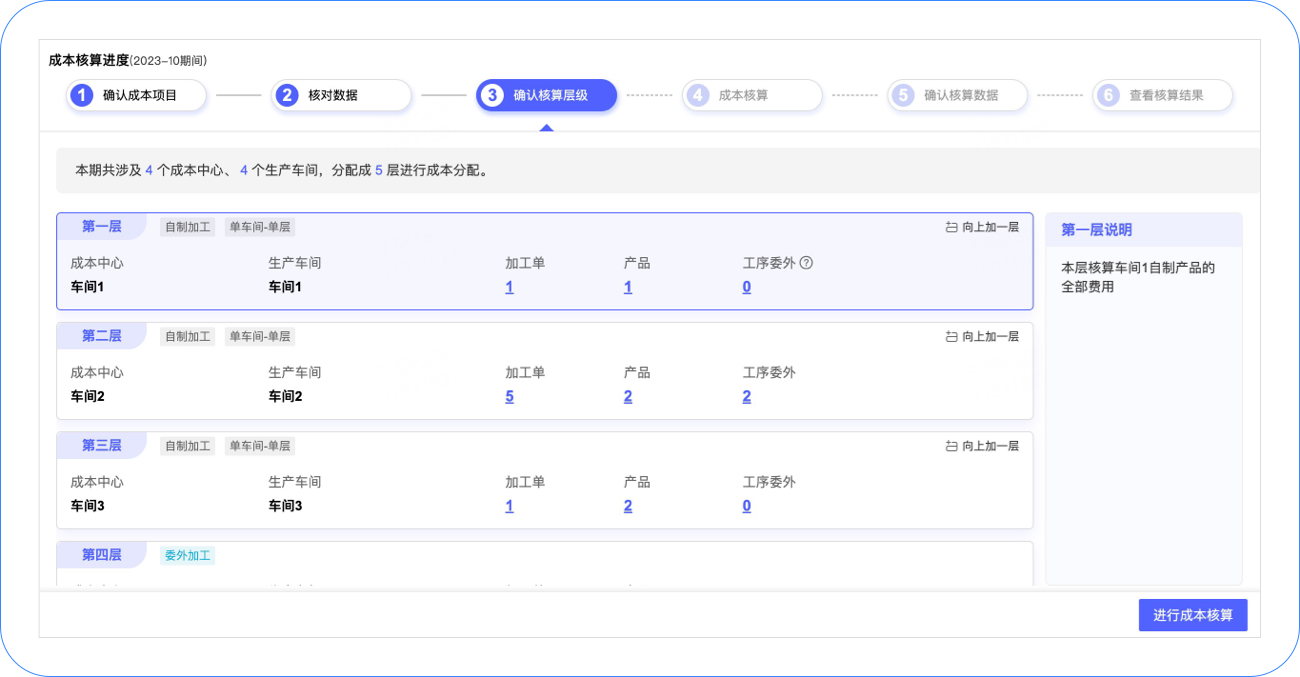This screenshot has height=677, width=1300.
Task: Open step 4 成本核算
Action: coord(752,95)
